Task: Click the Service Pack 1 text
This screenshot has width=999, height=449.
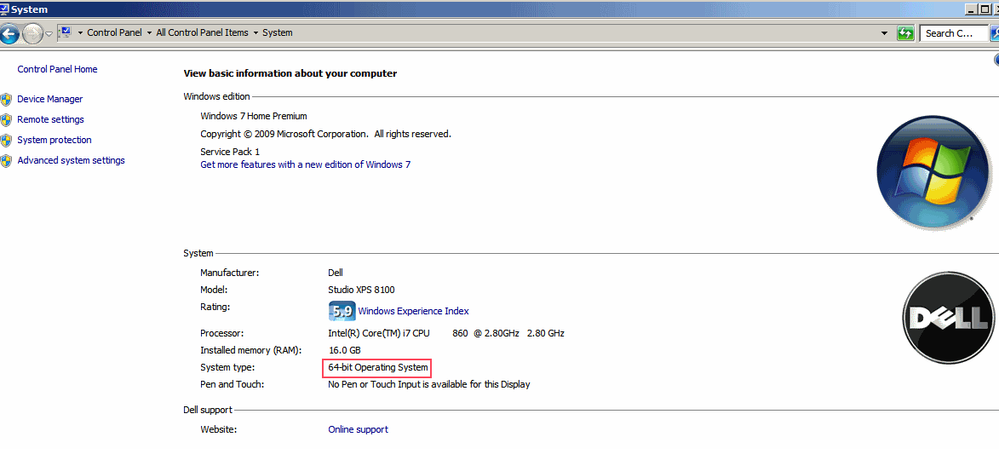Action: click(x=230, y=152)
